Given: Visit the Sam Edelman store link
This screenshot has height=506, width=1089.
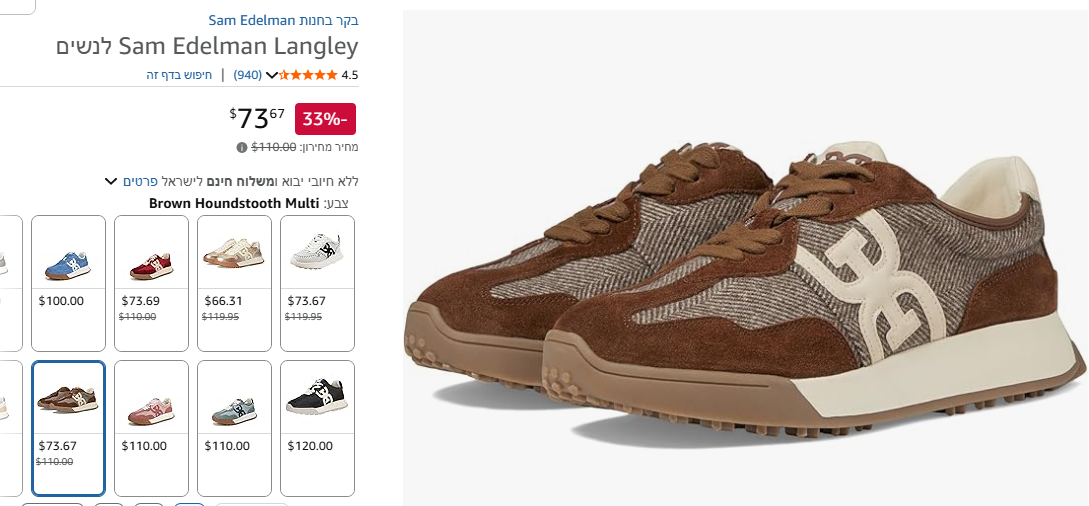Looking at the screenshot, I should (x=283, y=20).
